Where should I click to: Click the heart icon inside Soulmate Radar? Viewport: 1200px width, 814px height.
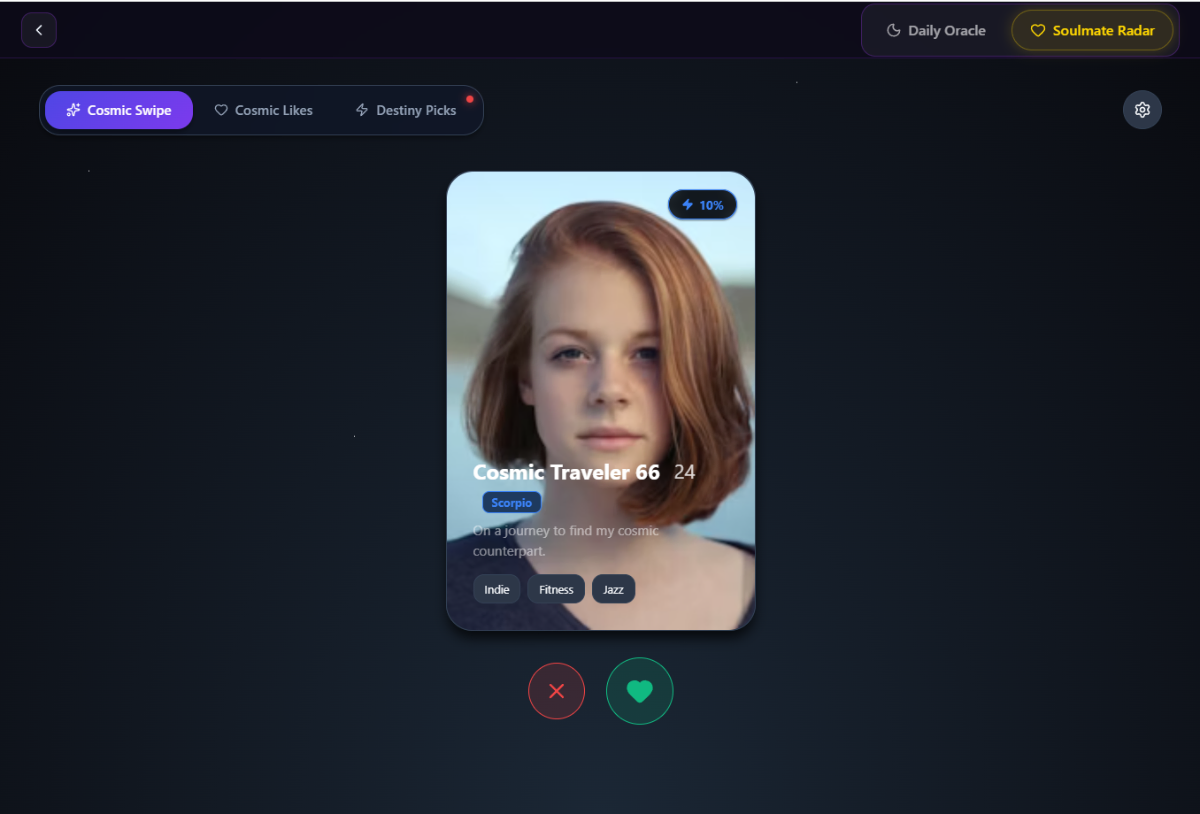(x=1039, y=30)
